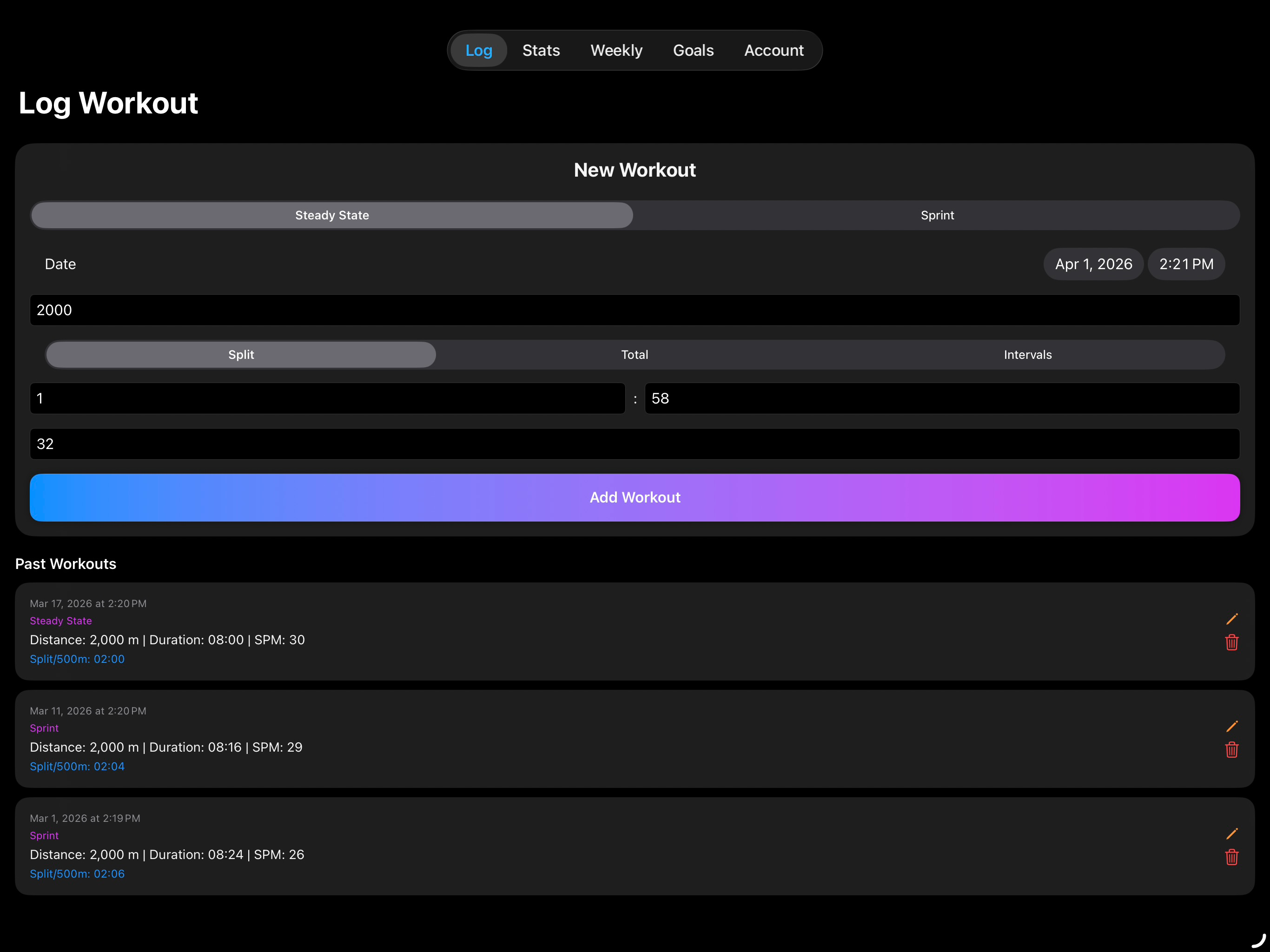1270x952 pixels.
Task: Open the Weekly tab
Action: click(x=616, y=51)
